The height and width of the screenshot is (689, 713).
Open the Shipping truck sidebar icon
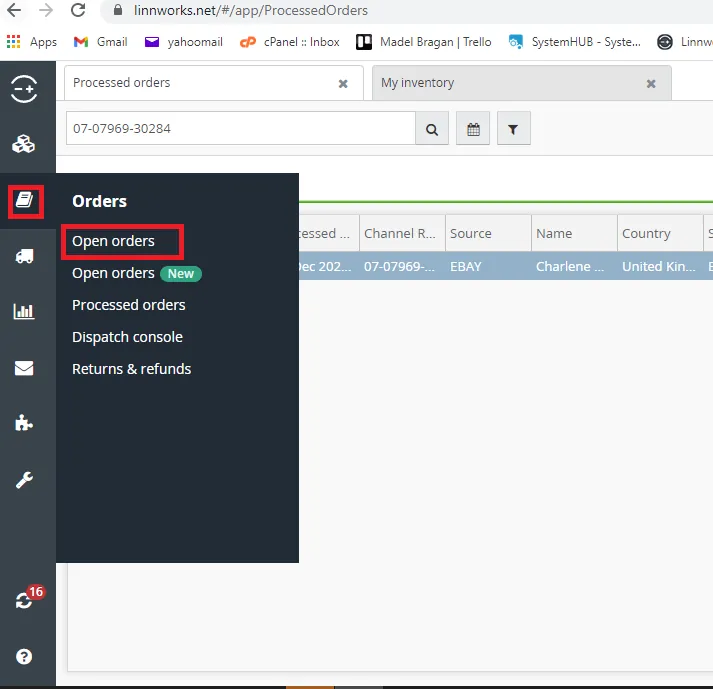pyautogui.click(x=24, y=256)
